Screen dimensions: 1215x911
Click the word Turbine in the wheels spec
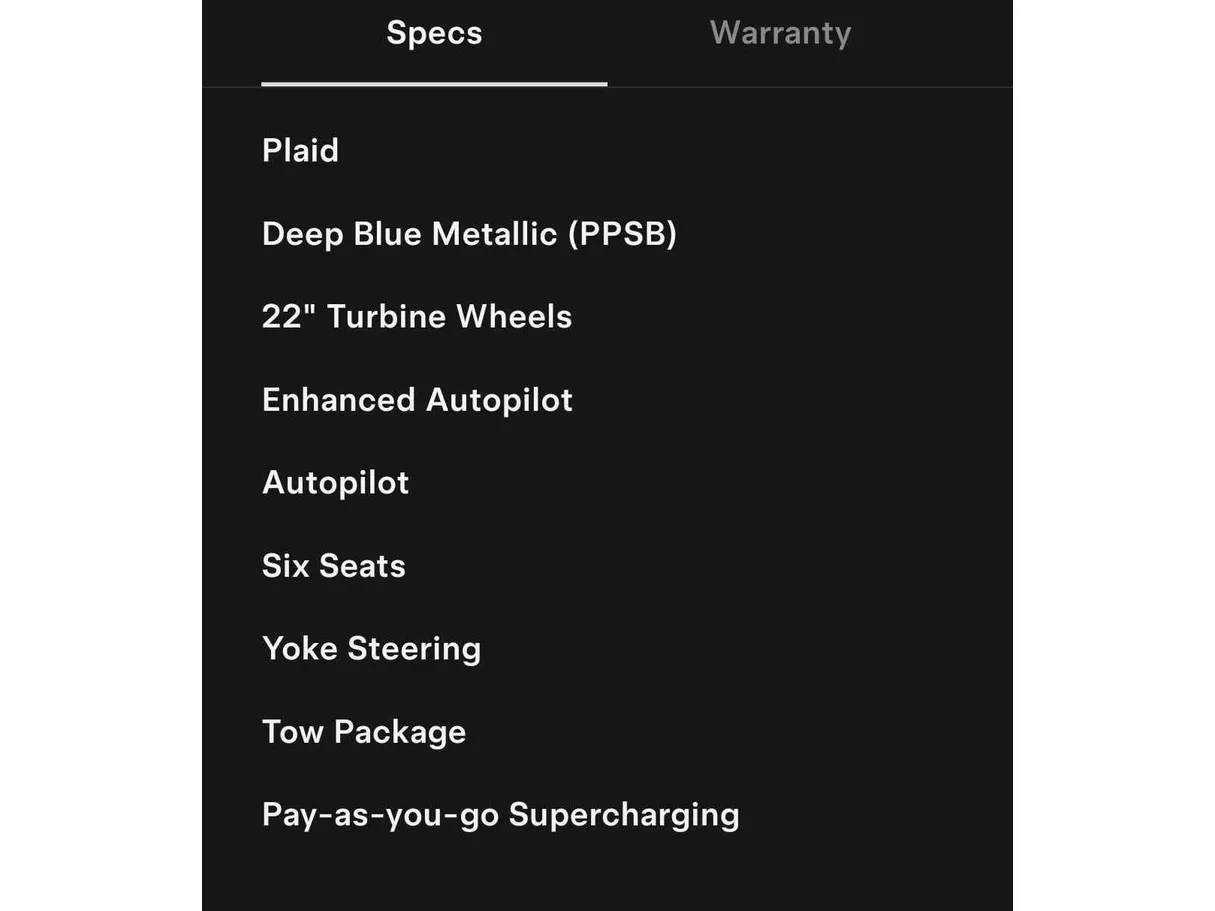tap(387, 317)
